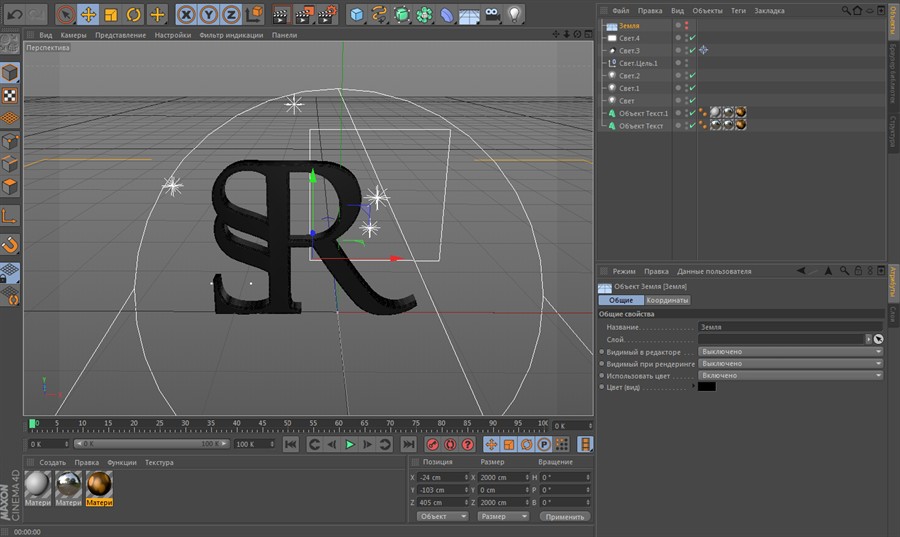Click the 'Применить' button
The image size is (900, 537).
564,516
